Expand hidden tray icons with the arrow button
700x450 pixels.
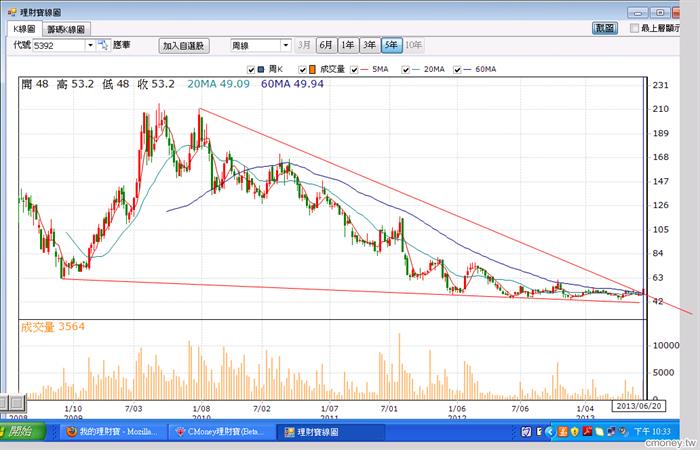click(x=550, y=432)
